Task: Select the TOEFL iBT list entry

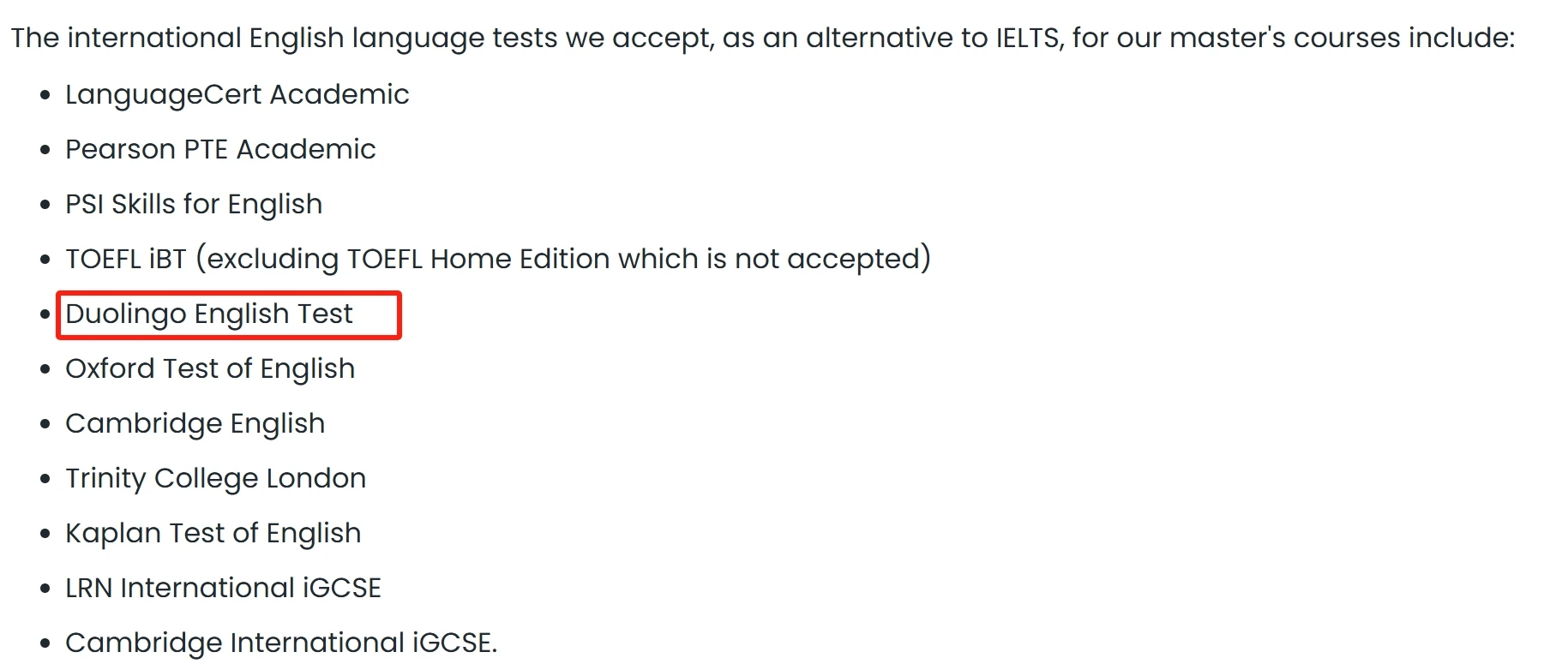Action: [498, 259]
